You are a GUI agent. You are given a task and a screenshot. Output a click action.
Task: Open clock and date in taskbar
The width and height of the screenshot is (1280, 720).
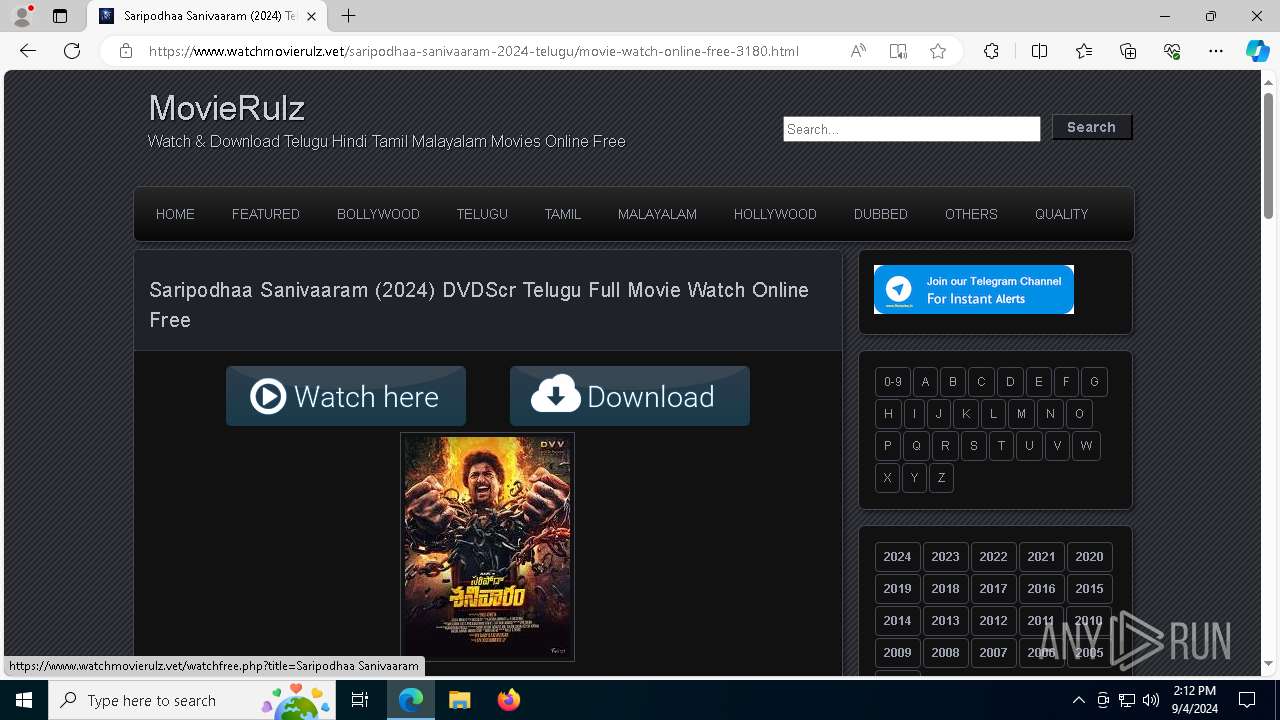tap(1194, 700)
